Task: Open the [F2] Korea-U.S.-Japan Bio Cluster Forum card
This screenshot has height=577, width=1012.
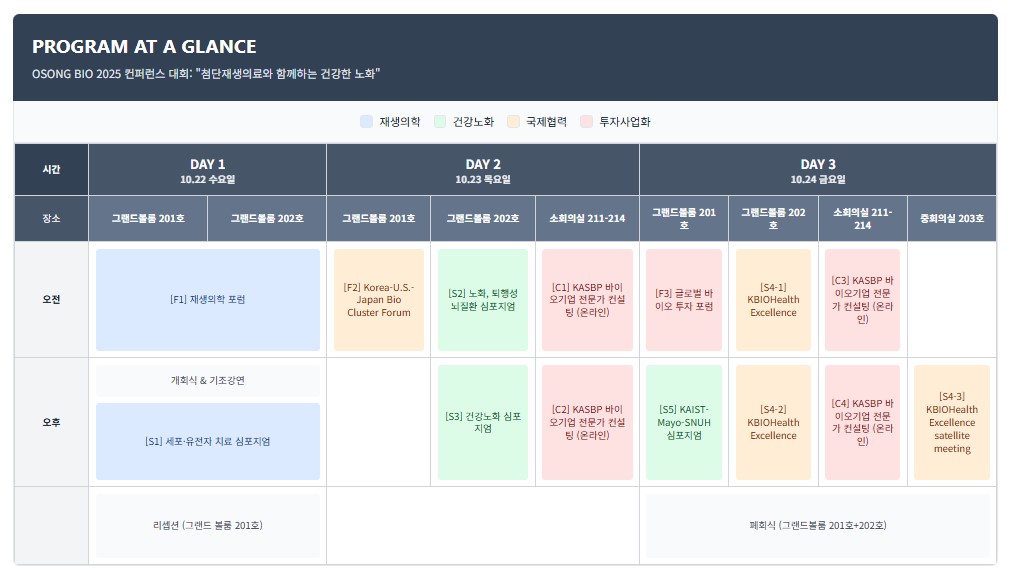Action: pos(378,300)
